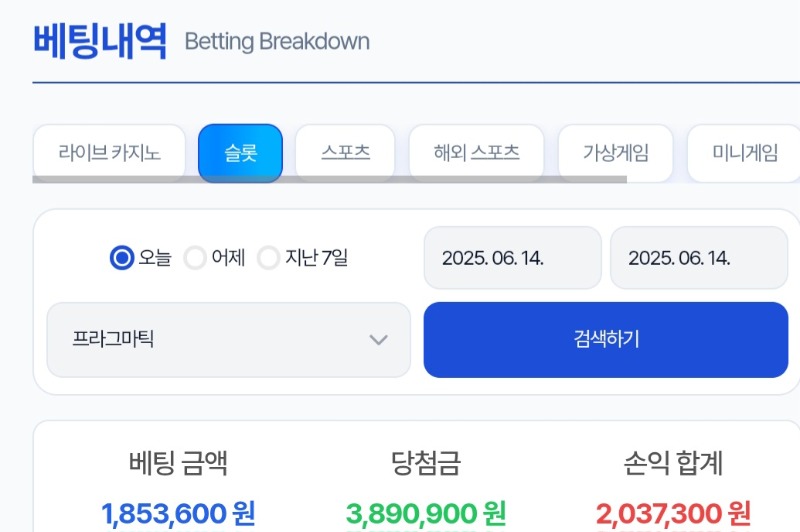Viewport: 800px width, 532px height.
Task: Click the 베팅 금액 amount 1,853,600 원
Action: tap(178, 513)
